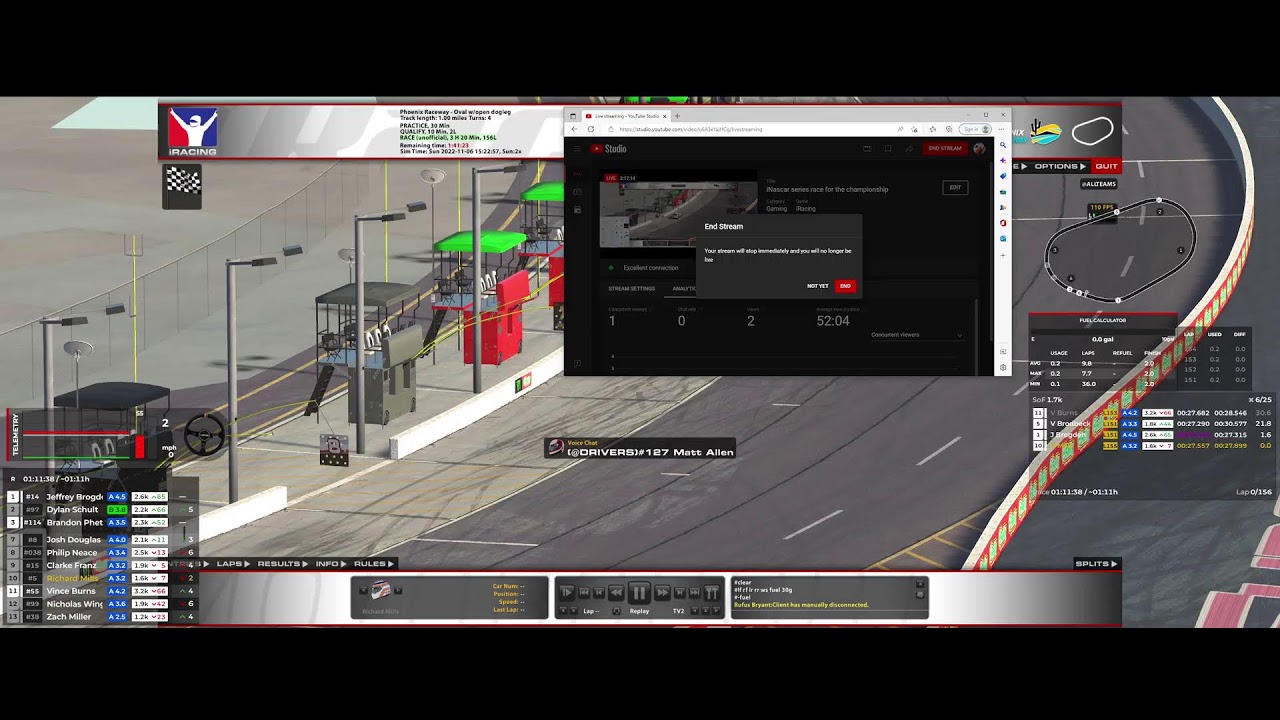Rewind the replay

pyautogui.click(x=616, y=592)
